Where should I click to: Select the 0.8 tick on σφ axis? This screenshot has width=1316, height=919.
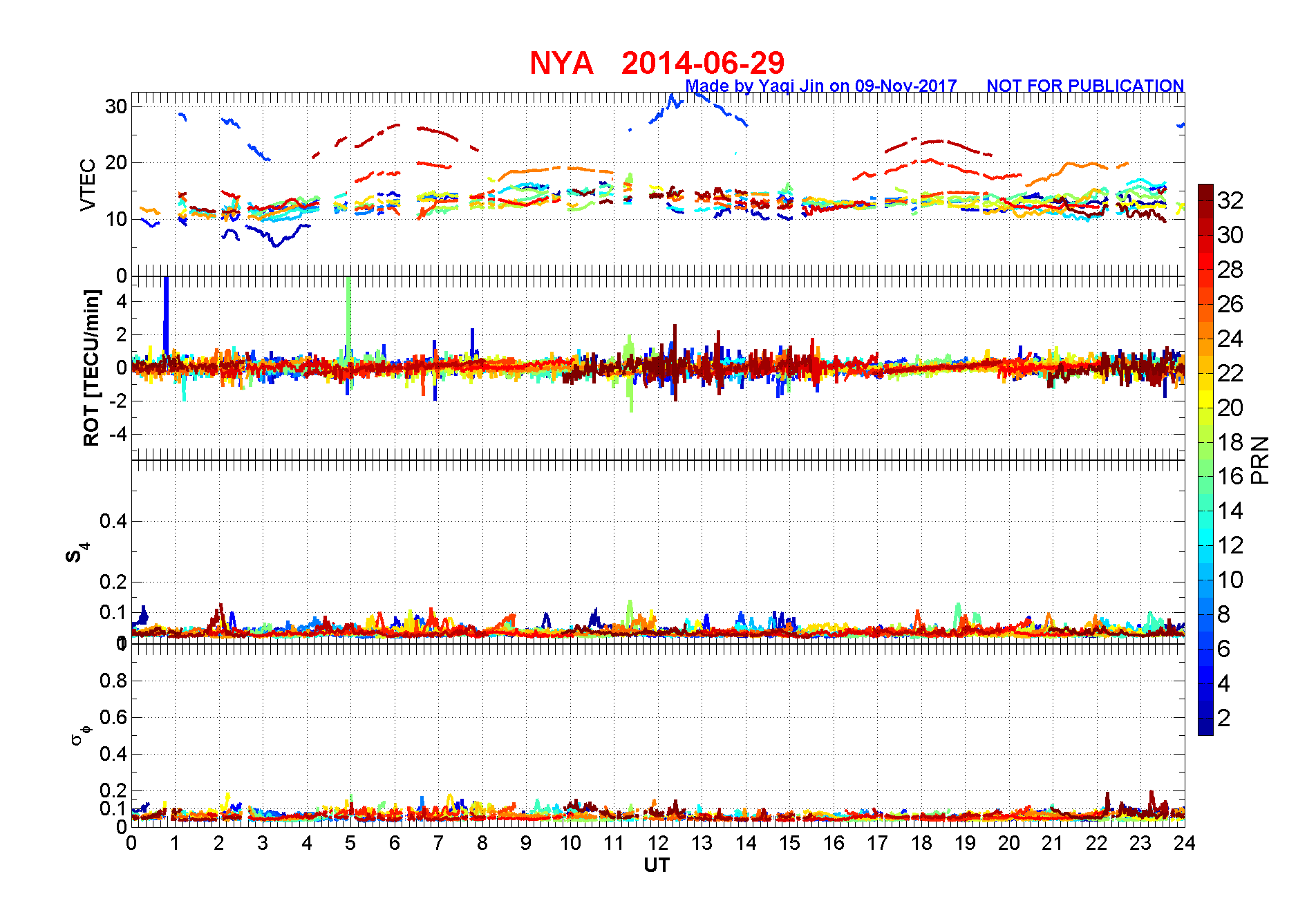point(113,681)
